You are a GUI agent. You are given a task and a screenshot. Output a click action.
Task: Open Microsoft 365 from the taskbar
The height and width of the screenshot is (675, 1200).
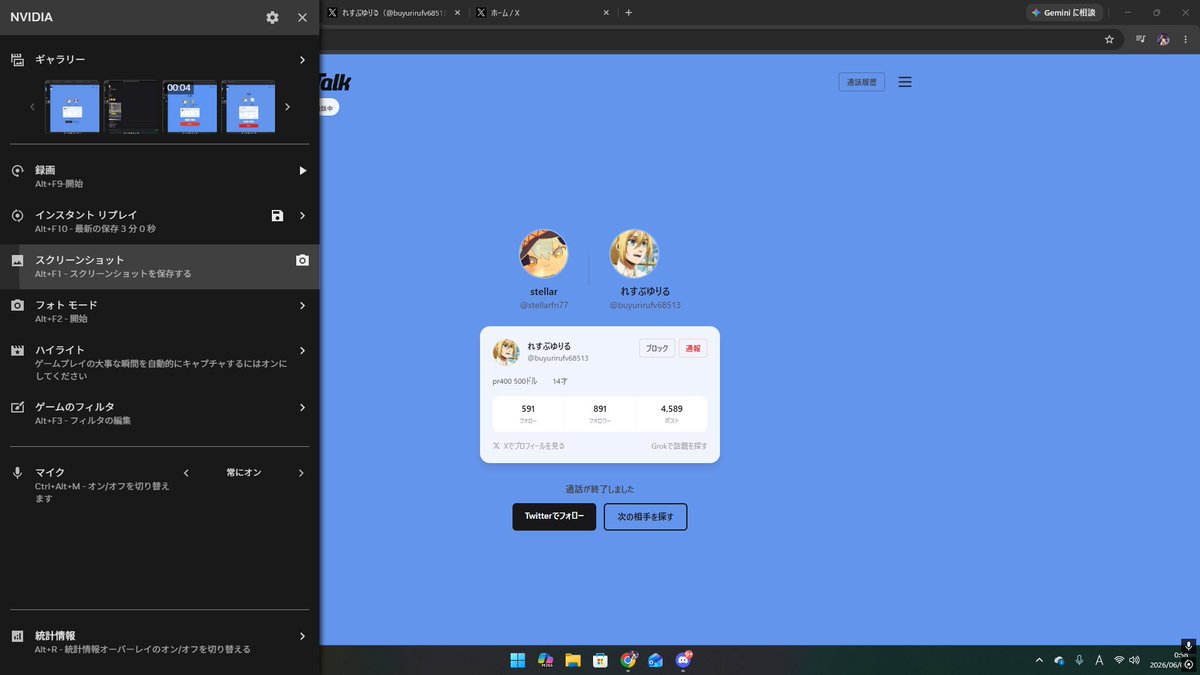tap(546, 660)
